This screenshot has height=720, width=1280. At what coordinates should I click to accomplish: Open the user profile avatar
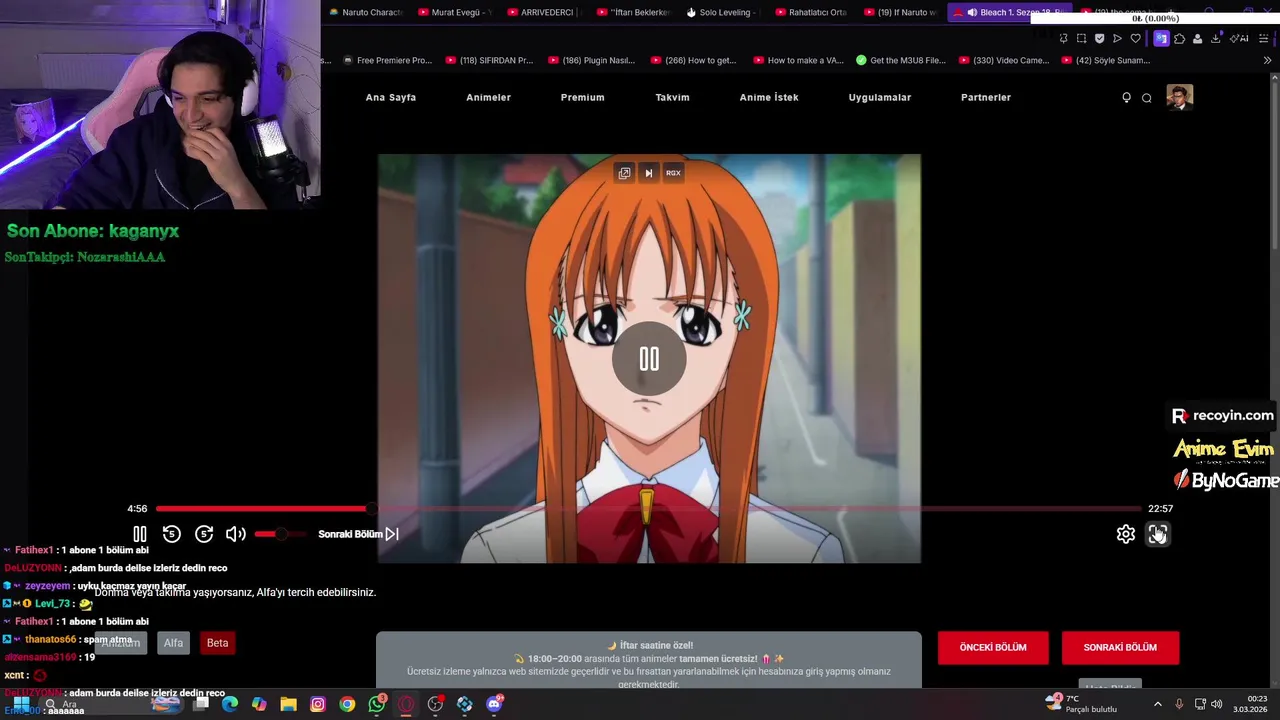point(1180,97)
